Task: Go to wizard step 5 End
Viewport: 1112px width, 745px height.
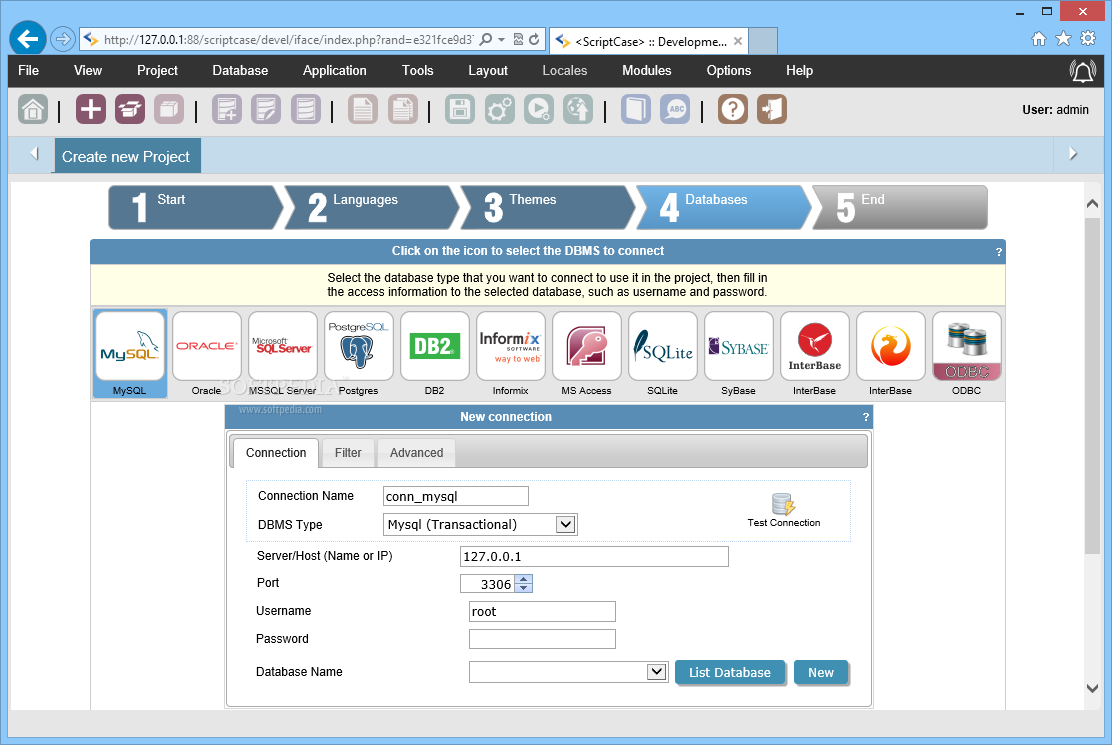Action: 901,208
